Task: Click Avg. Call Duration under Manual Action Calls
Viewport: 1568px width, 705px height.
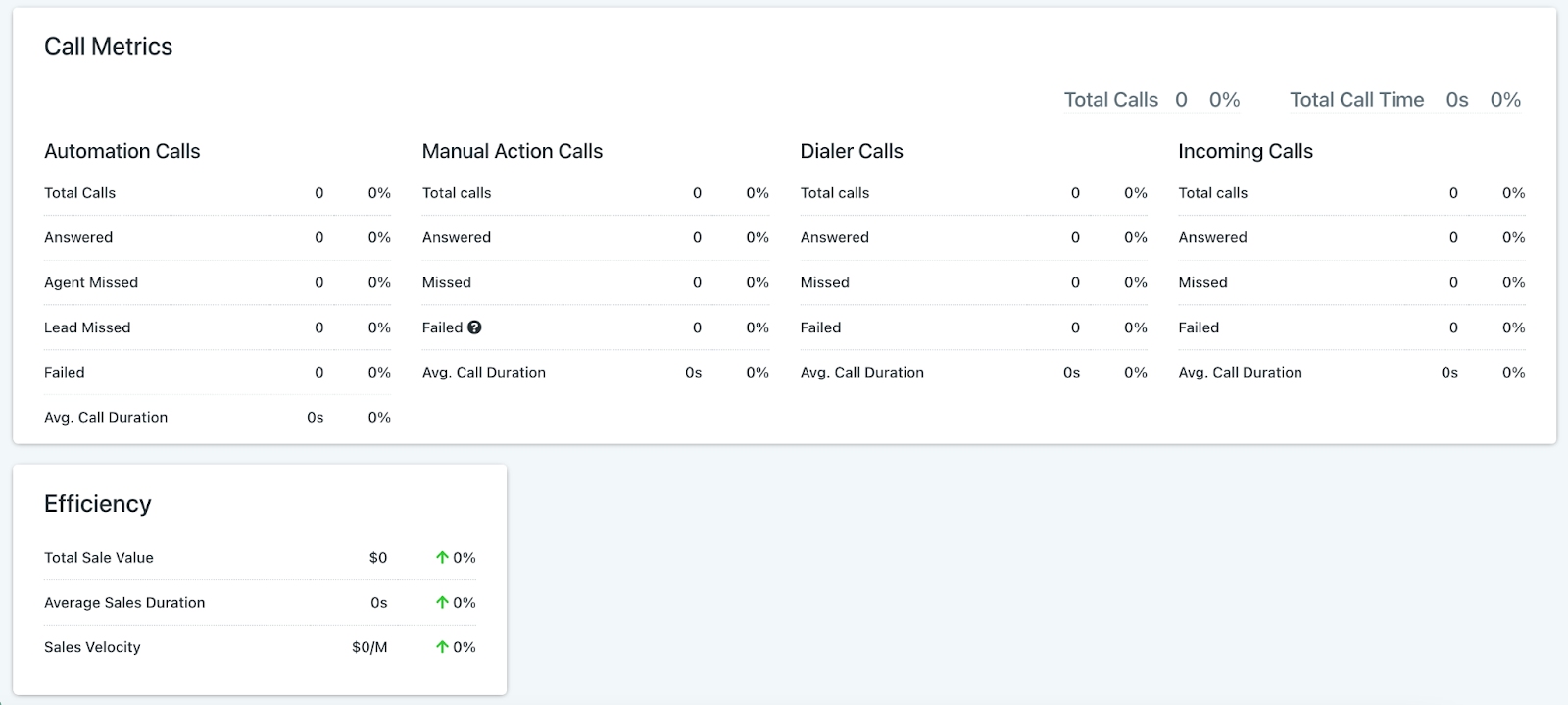Action: point(483,373)
